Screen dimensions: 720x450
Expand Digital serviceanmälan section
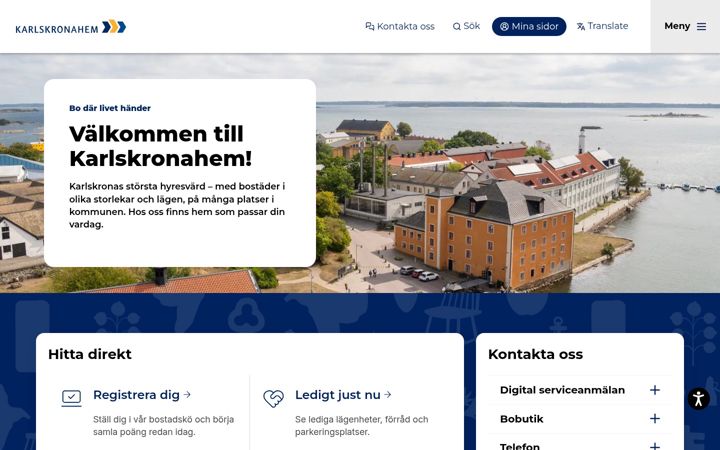coord(580,390)
